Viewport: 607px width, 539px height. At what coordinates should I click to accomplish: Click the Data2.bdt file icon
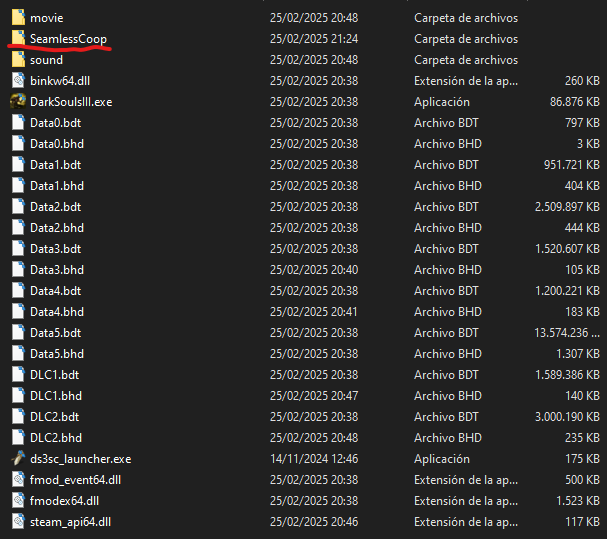click(x=18, y=207)
